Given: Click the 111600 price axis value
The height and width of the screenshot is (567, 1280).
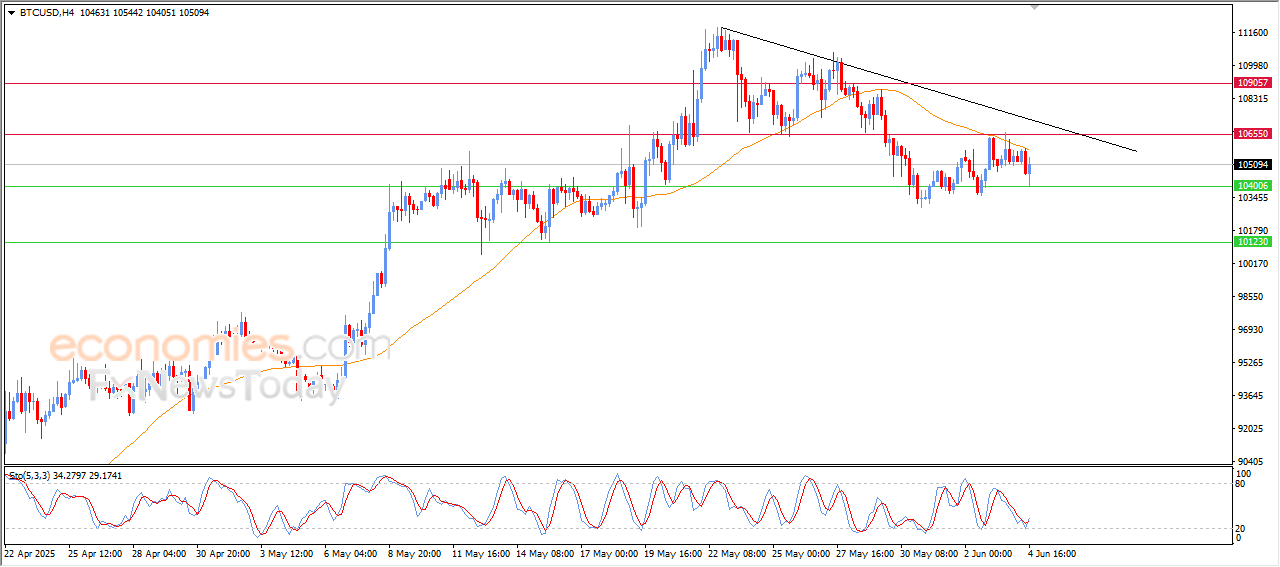Looking at the screenshot, I should (1253, 33).
